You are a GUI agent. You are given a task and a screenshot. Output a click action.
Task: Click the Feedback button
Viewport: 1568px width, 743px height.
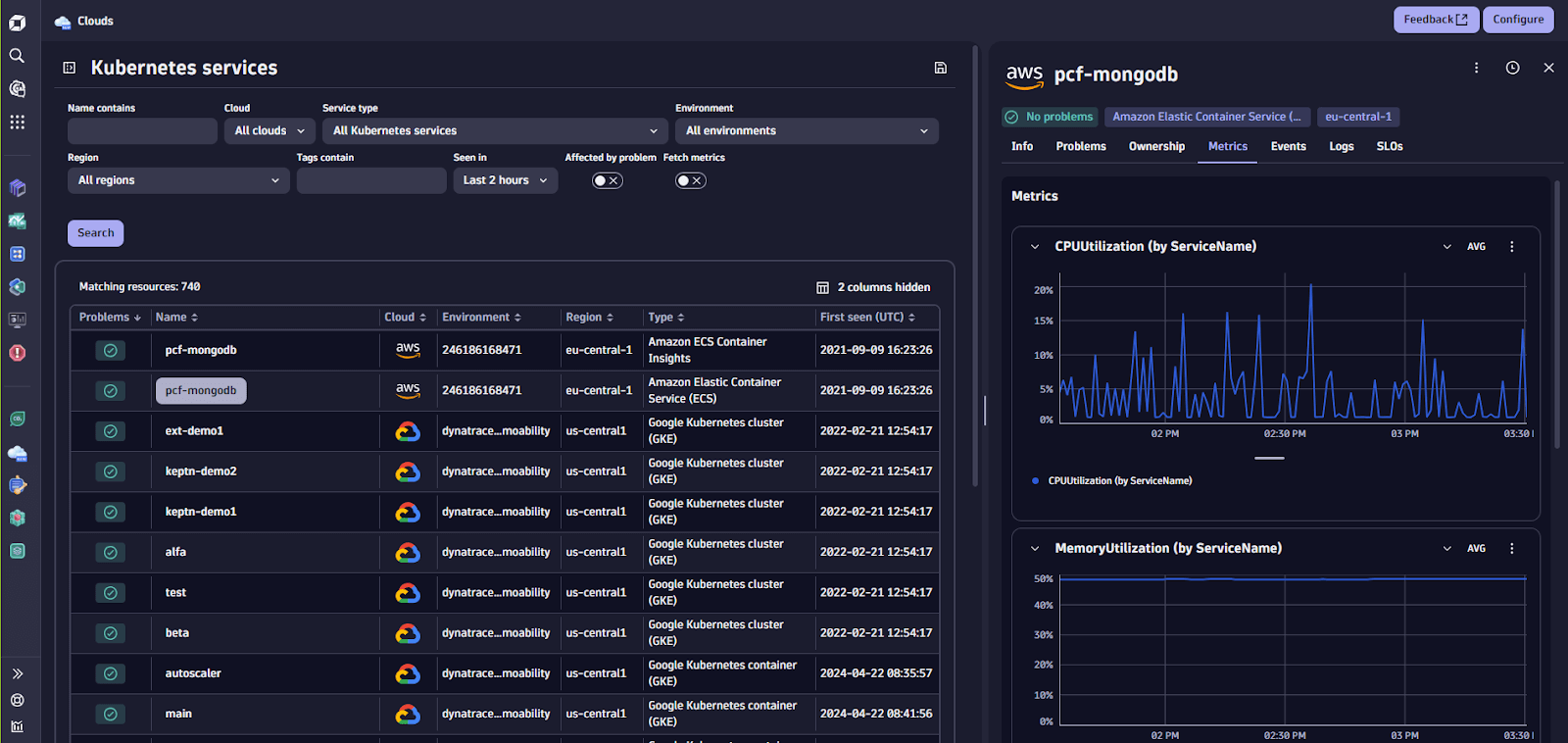click(x=1436, y=20)
